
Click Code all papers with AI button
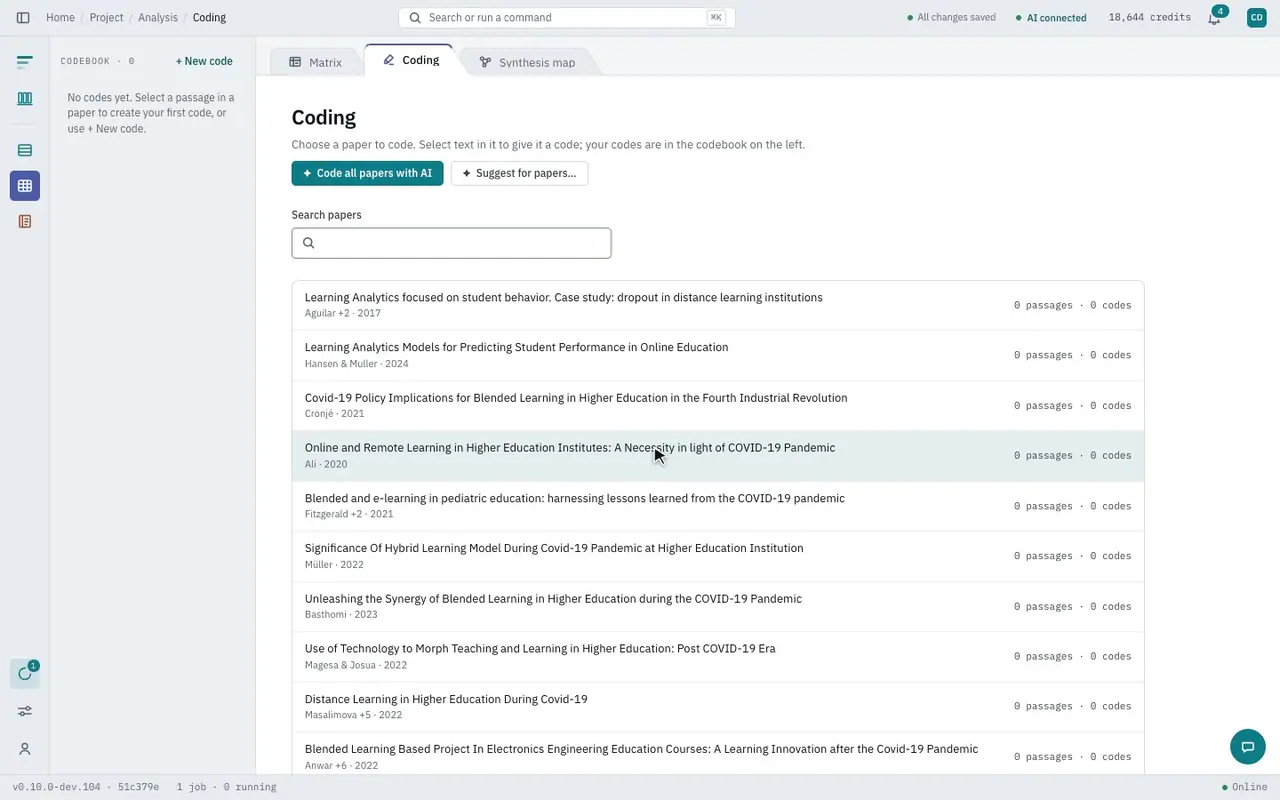click(367, 173)
